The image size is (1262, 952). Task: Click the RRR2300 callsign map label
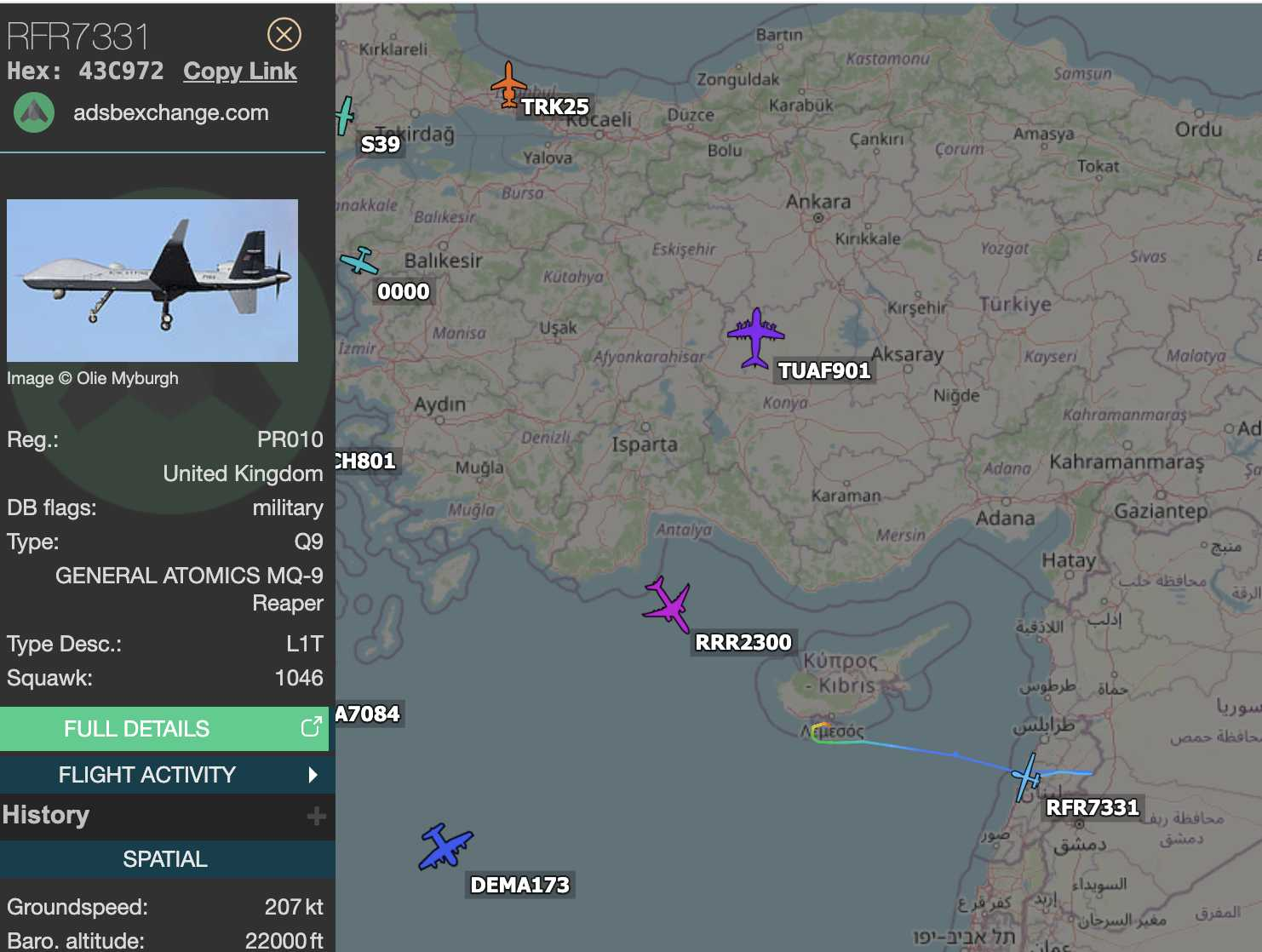[743, 642]
